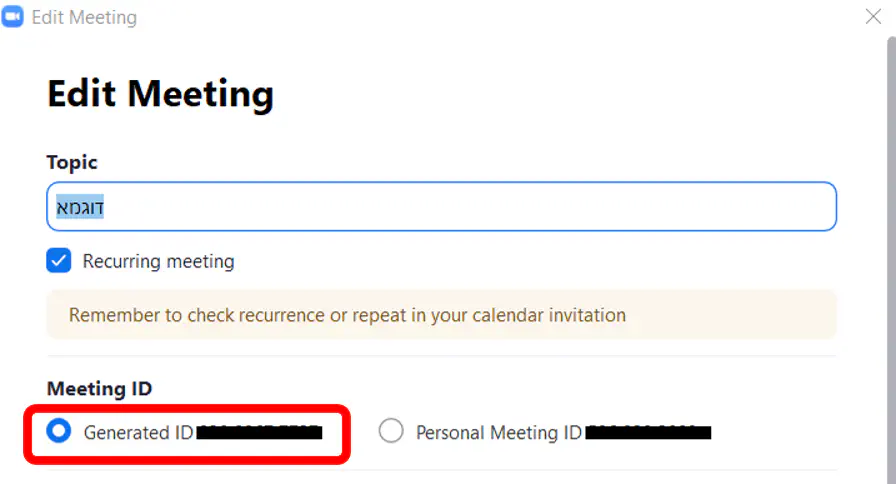This screenshot has height=484, width=896.
Task: Click the redacted Generated ID number
Action: point(259,432)
